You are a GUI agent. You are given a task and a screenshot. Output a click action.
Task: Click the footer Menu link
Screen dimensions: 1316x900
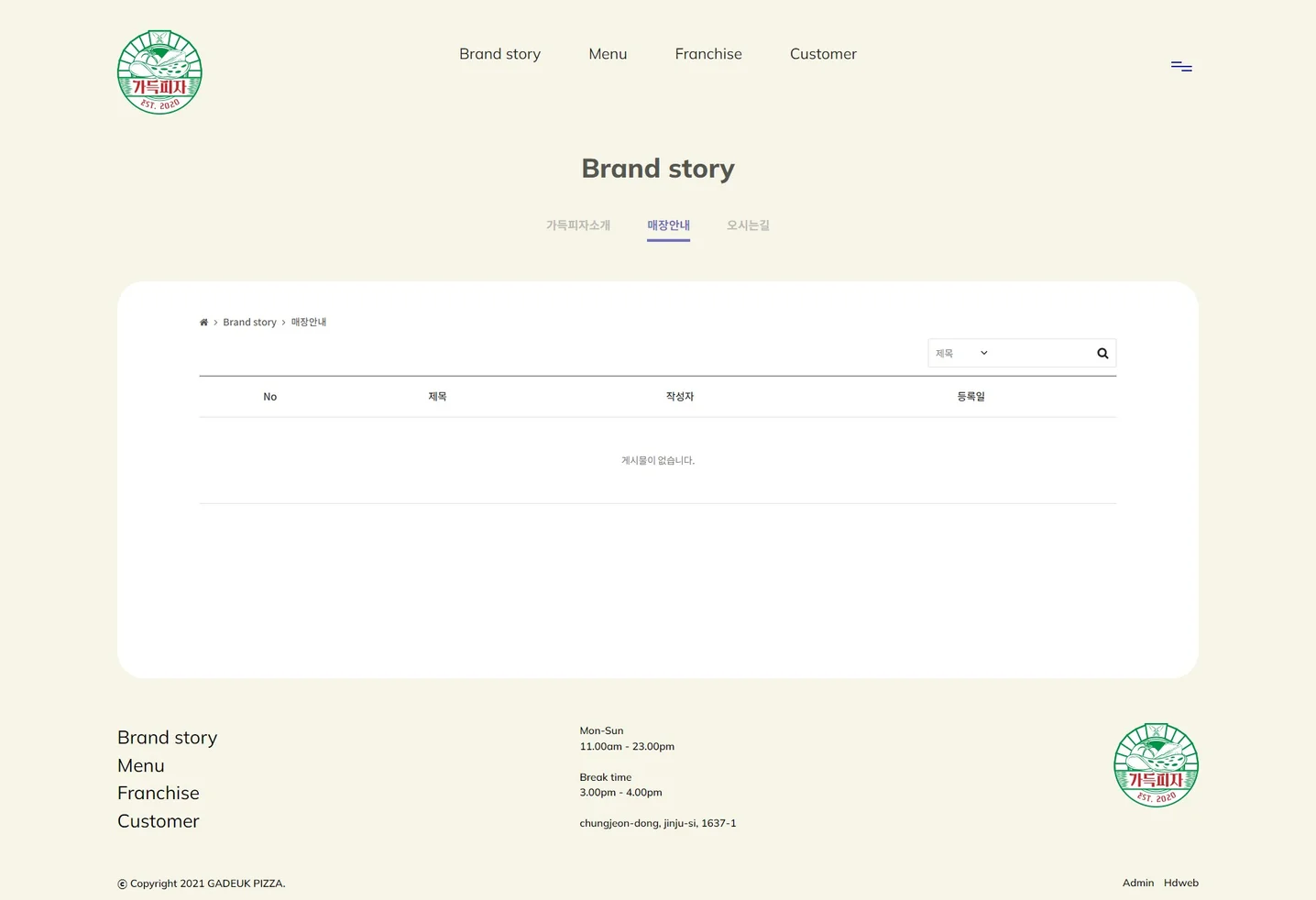(141, 765)
